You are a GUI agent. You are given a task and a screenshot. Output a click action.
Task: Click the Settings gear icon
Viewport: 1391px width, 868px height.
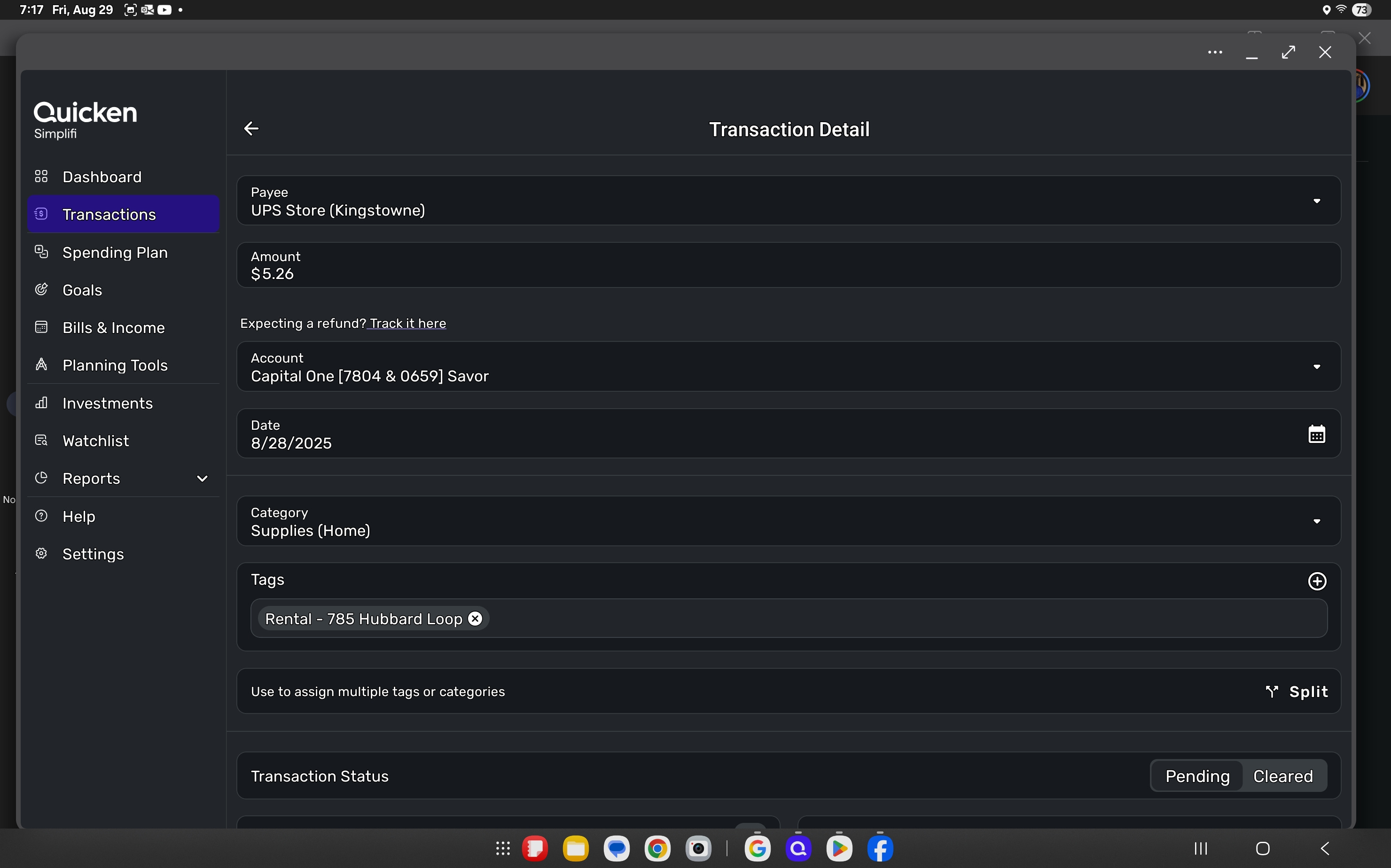tap(41, 553)
